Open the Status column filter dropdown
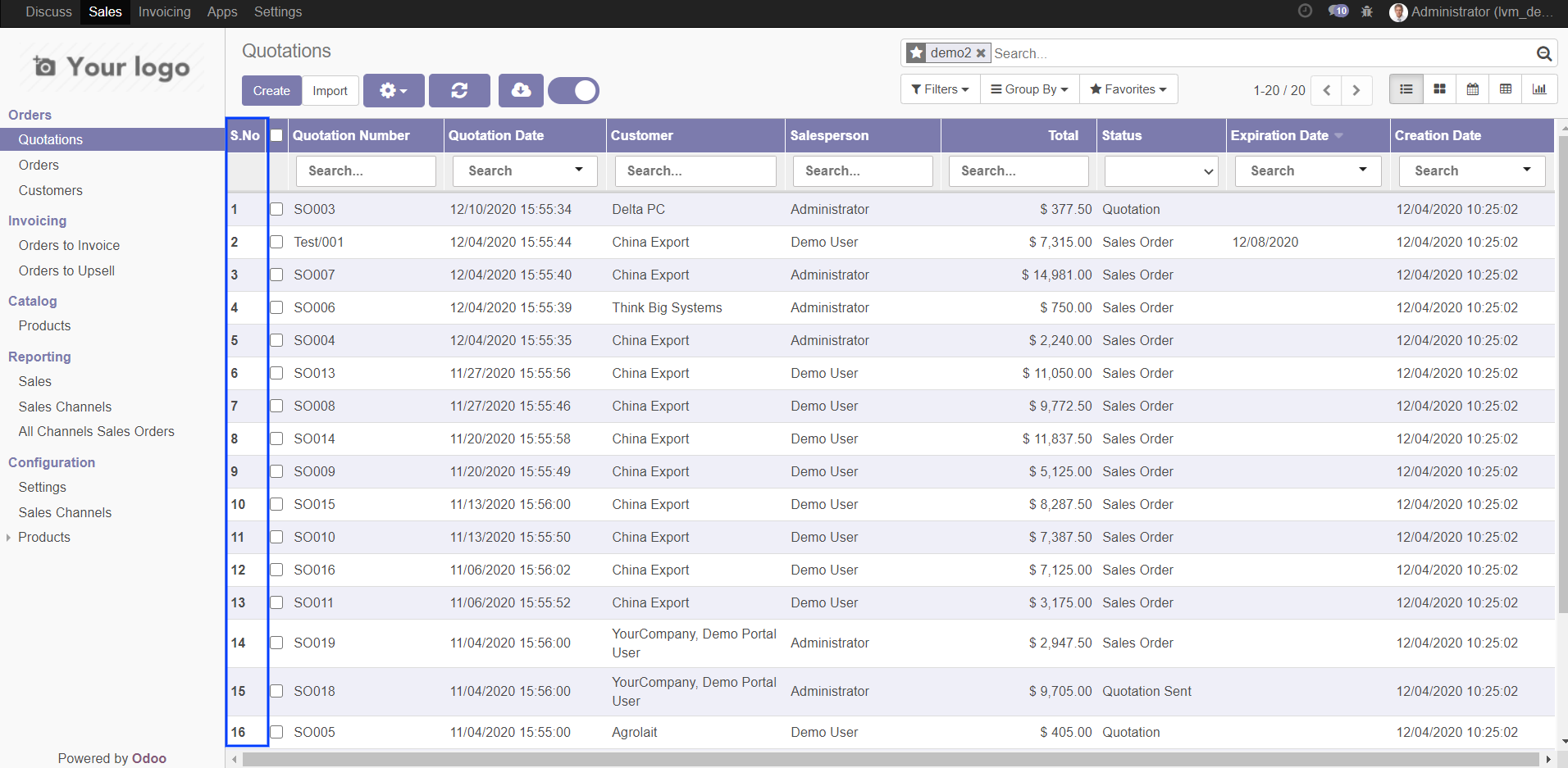Screen dimensions: 1568x768 click(1160, 171)
